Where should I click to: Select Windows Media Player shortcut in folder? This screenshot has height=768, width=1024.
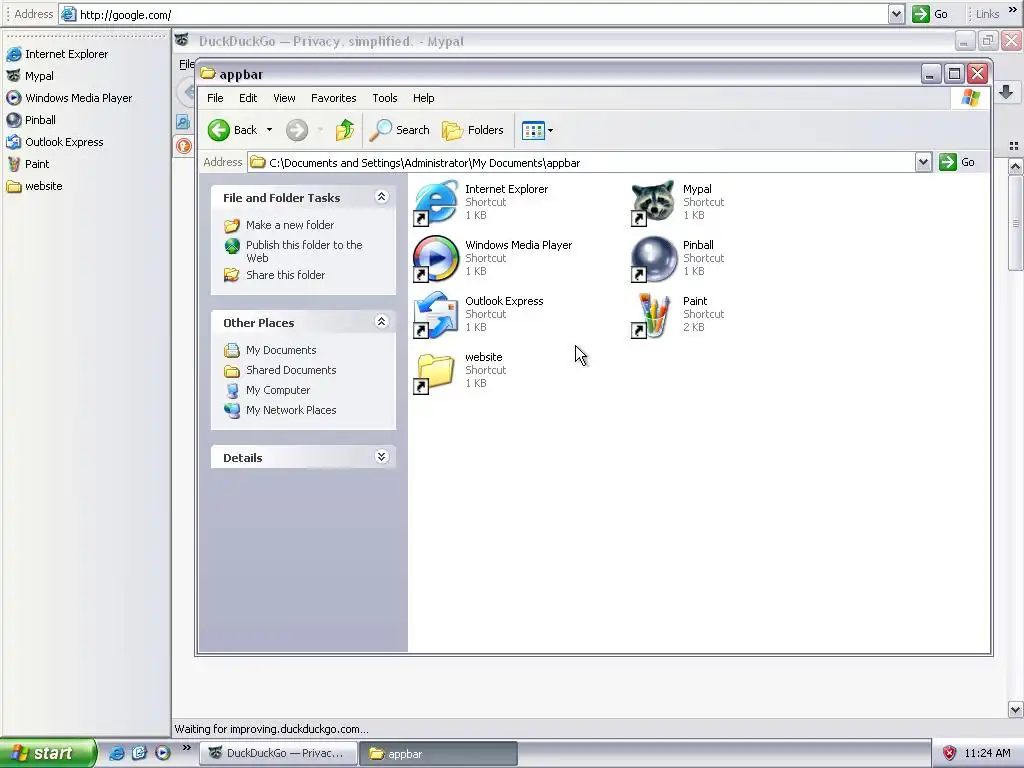click(436, 259)
